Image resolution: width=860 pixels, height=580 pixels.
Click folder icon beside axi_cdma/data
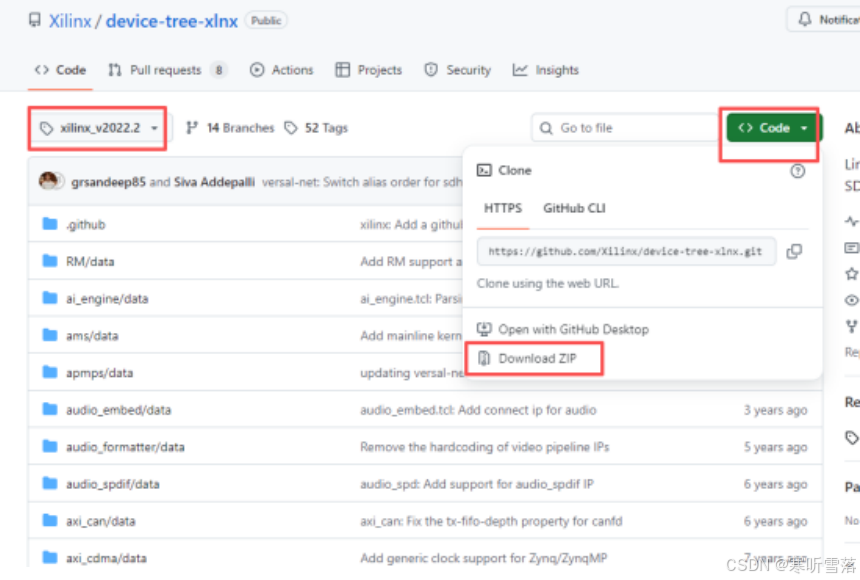coord(50,558)
